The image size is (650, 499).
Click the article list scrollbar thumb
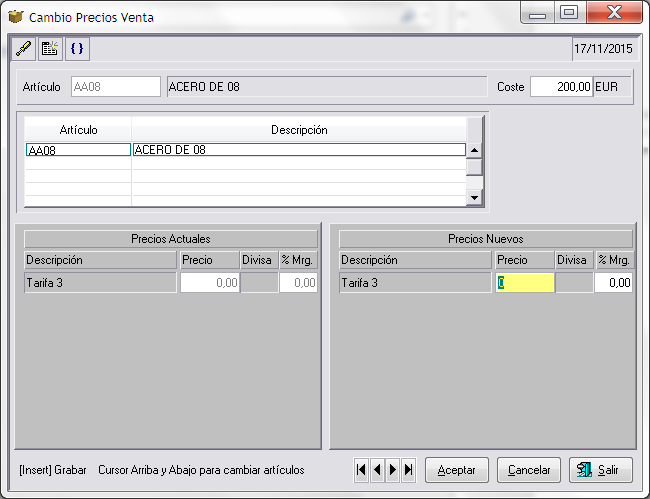(x=474, y=167)
